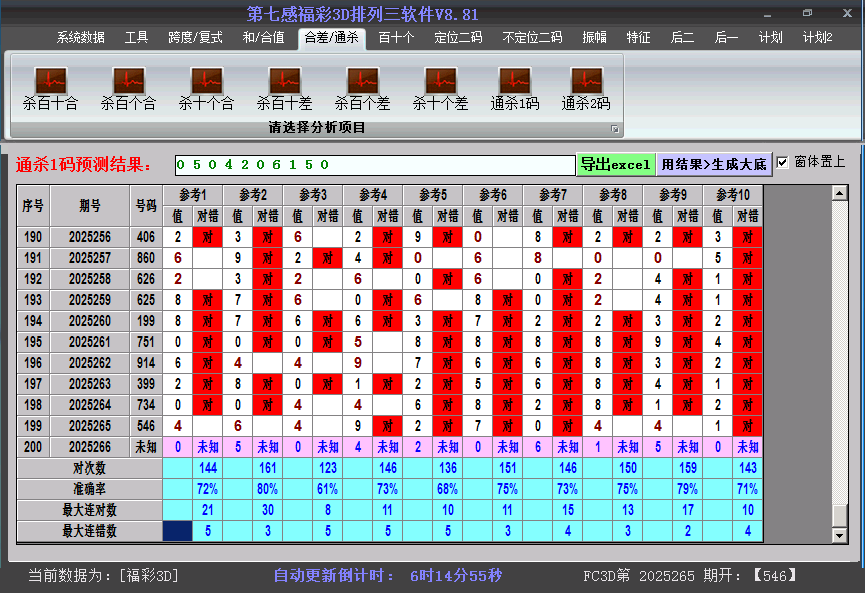
Task: Launch the 通杀2码 analysis icon
Action: 586,81
